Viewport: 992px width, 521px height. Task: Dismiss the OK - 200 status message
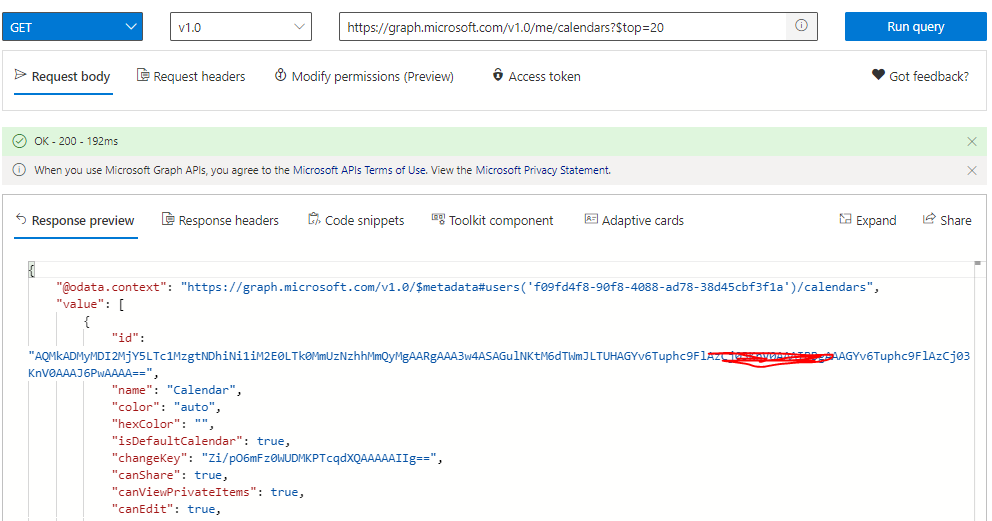(972, 142)
